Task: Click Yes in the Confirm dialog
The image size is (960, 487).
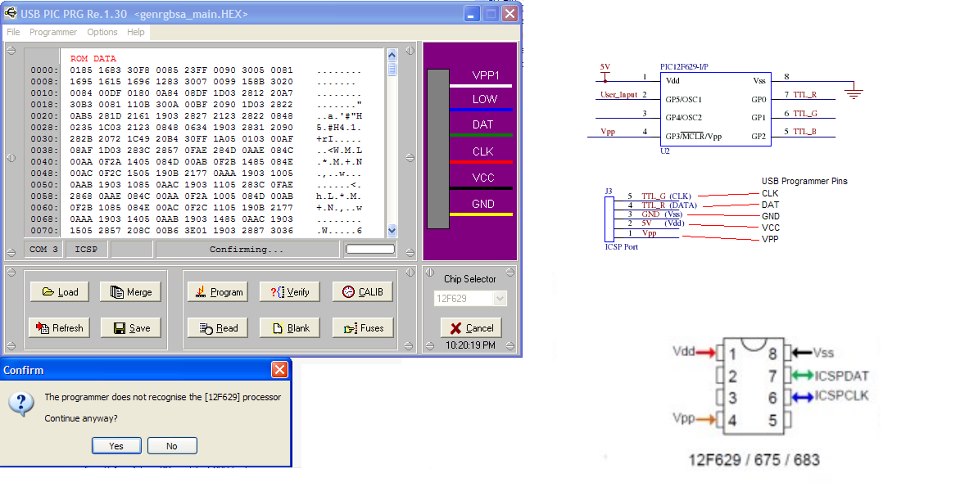Action: tap(116, 445)
